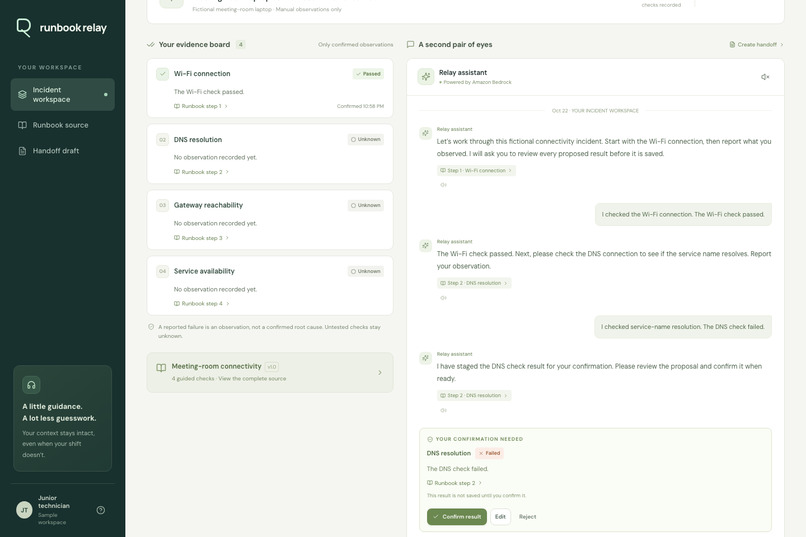The height and width of the screenshot is (537, 806).
Task: Play audio for the first assistant message
Action: 443,185
